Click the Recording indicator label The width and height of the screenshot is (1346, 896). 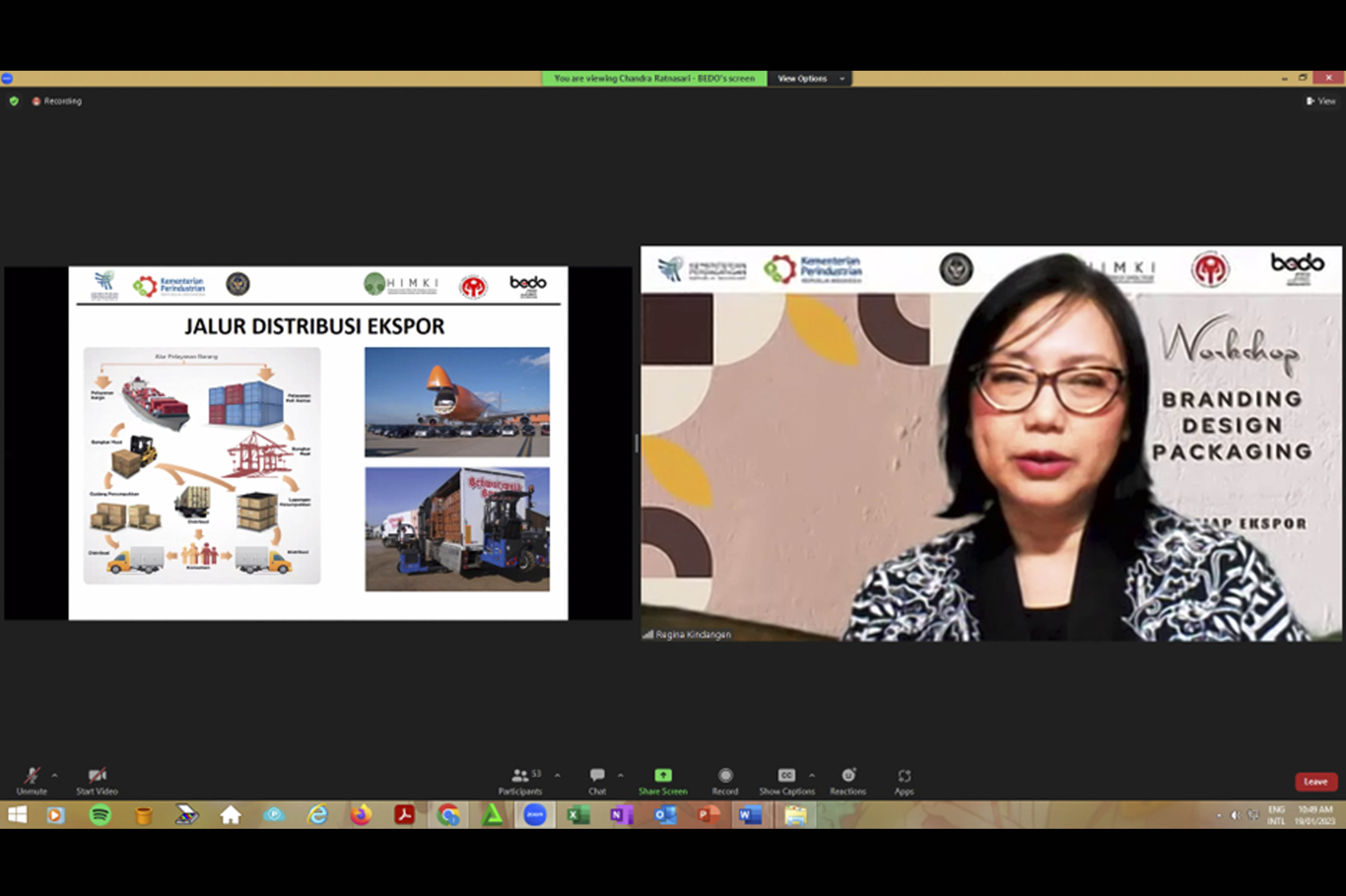(62, 101)
